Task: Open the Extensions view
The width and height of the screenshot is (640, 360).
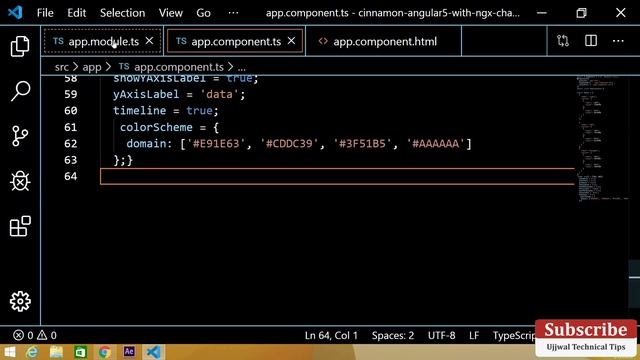Action: click(x=20, y=226)
